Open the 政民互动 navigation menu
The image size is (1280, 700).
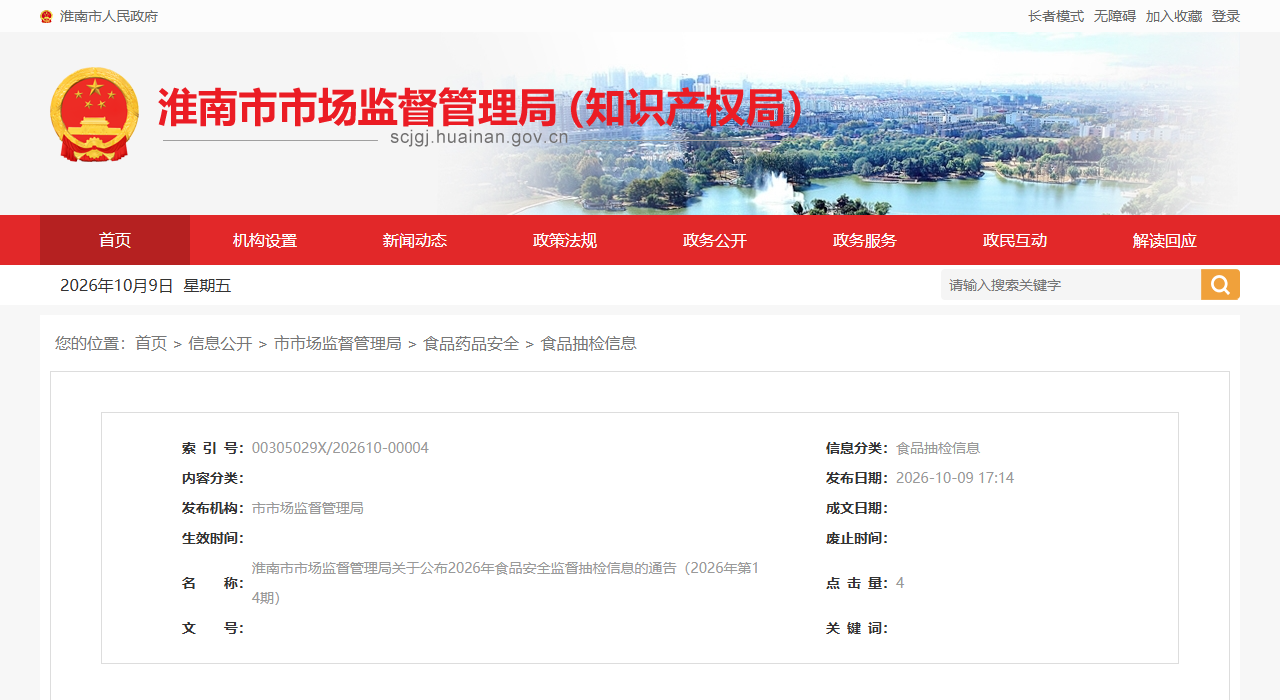[1015, 240]
